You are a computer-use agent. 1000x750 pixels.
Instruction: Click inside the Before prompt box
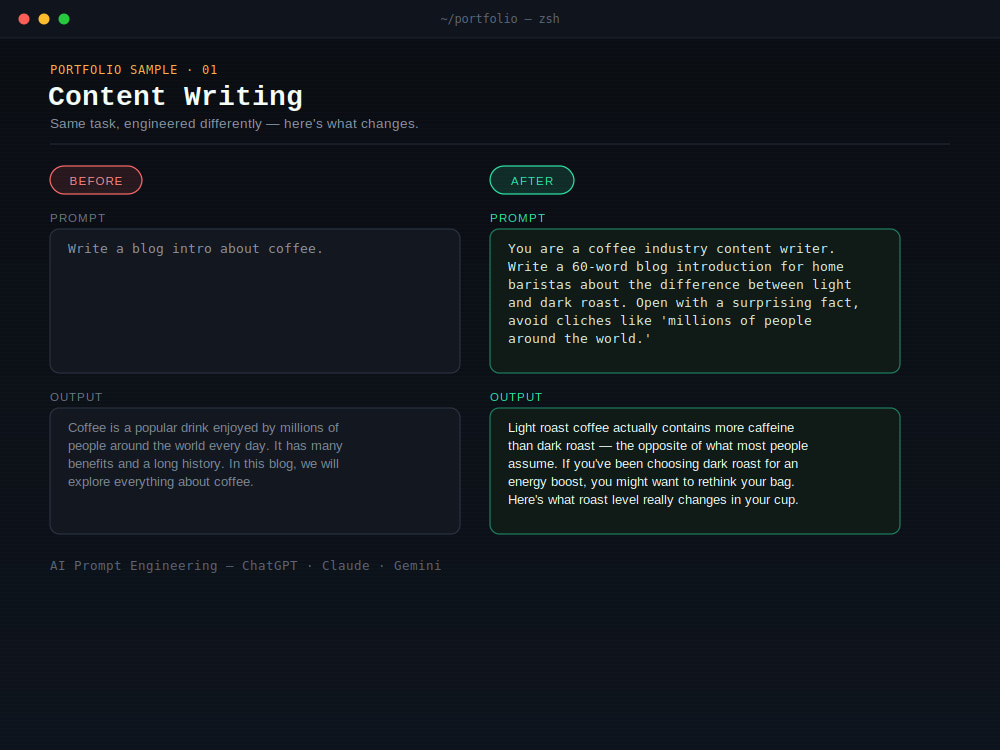pyautogui.click(x=255, y=301)
